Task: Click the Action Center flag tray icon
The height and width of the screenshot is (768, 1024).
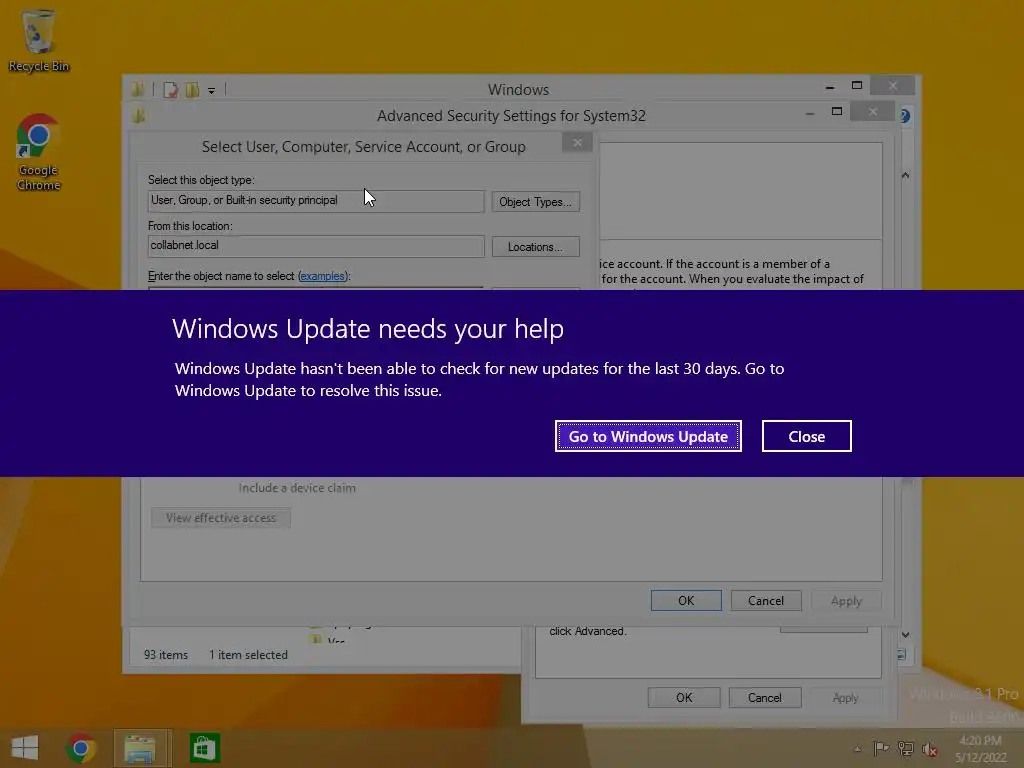Action: click(x=881, y=748)
